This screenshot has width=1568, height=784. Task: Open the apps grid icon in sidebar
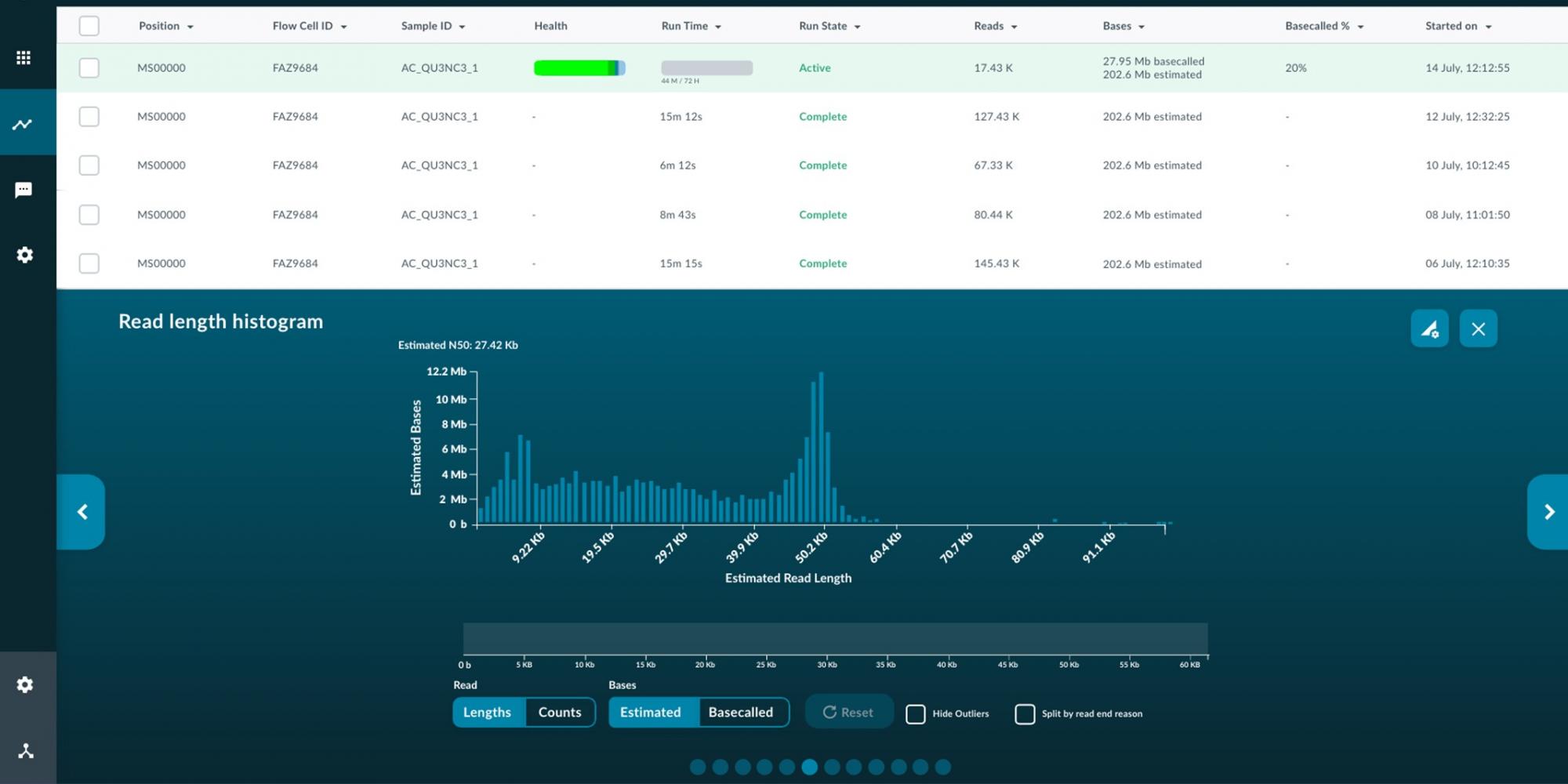pos(24,57)
